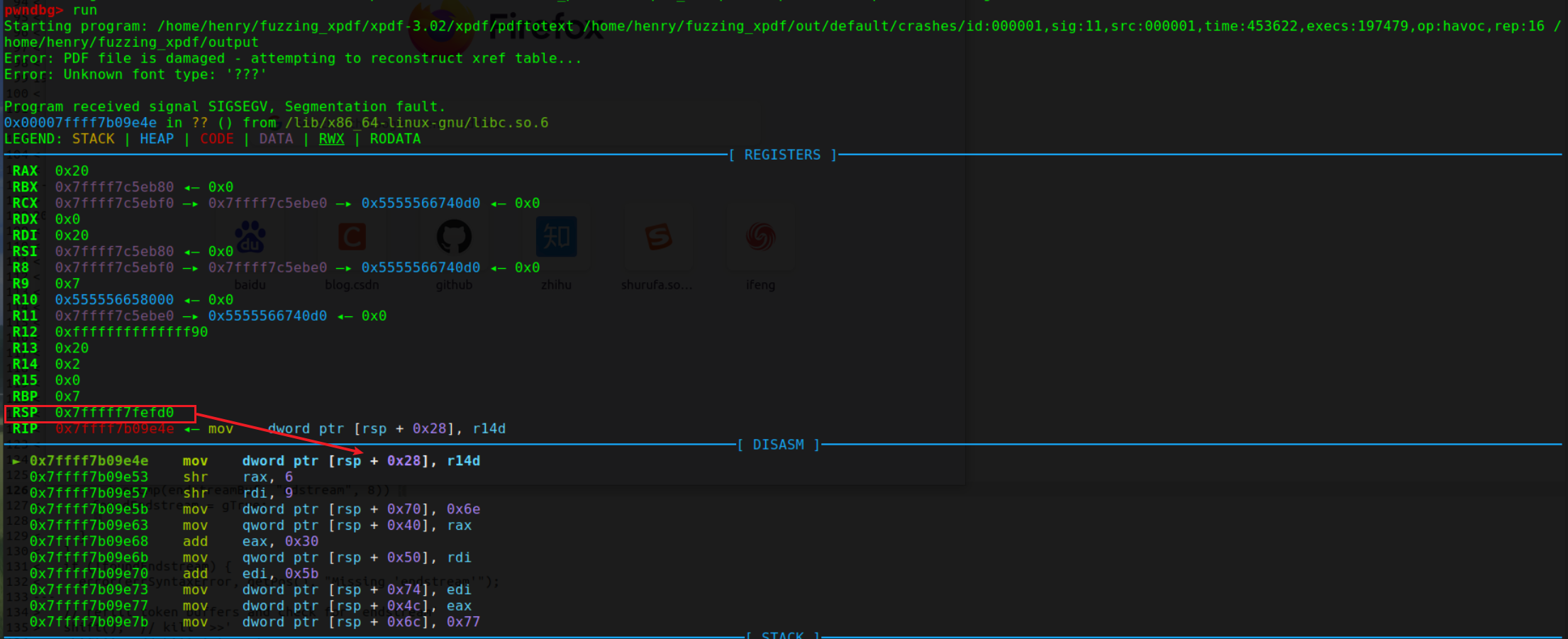
Task: Click the underlined RWX legend label
Action: 331,139
